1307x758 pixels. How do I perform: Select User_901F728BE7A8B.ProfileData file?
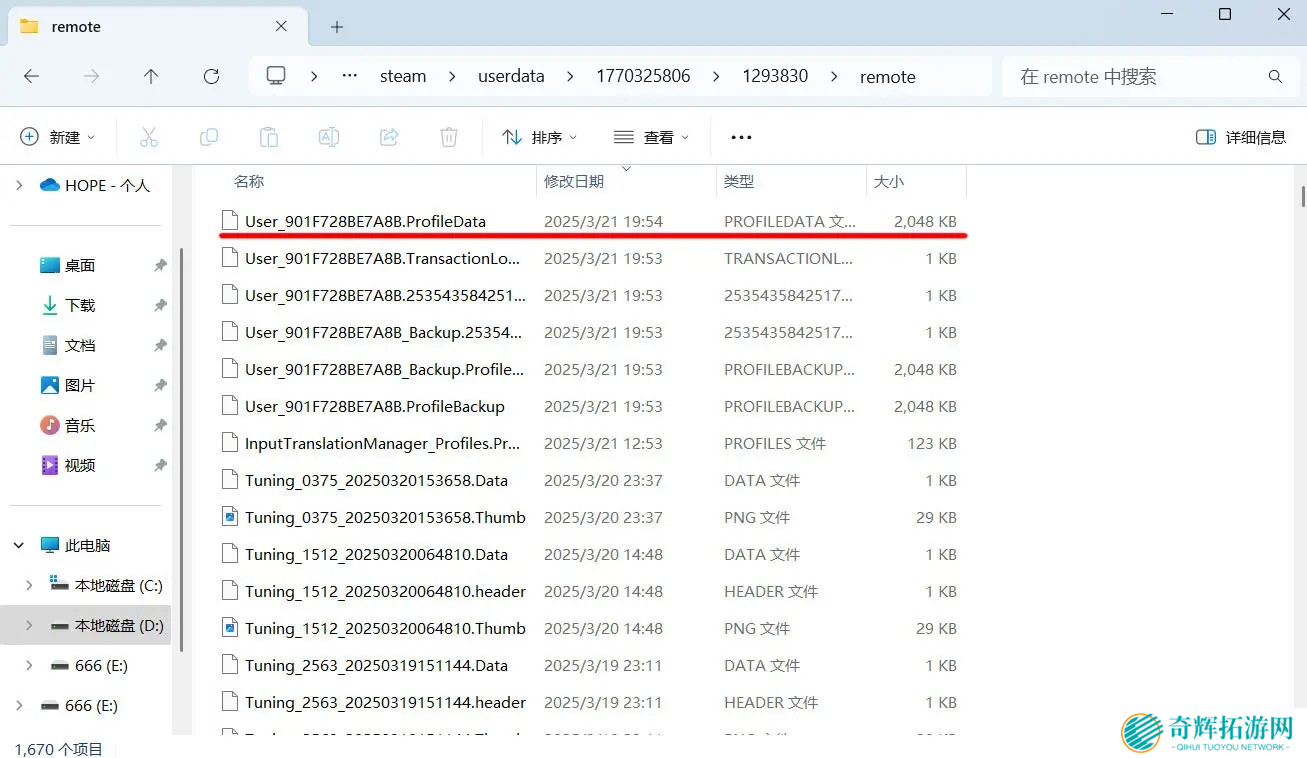[365, 221]
